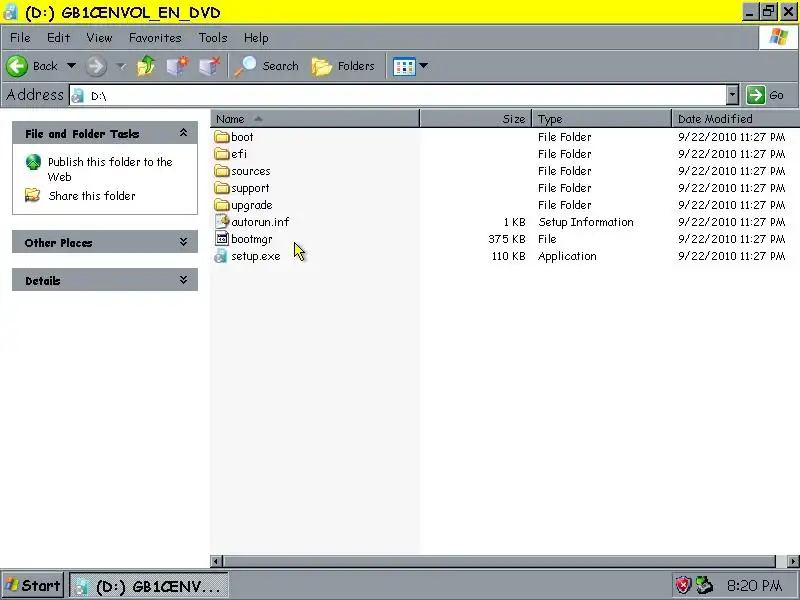Open the Views dropdown arrow
Image resolution: width=800 pixels, height=600 pixels.
[423, 66]
